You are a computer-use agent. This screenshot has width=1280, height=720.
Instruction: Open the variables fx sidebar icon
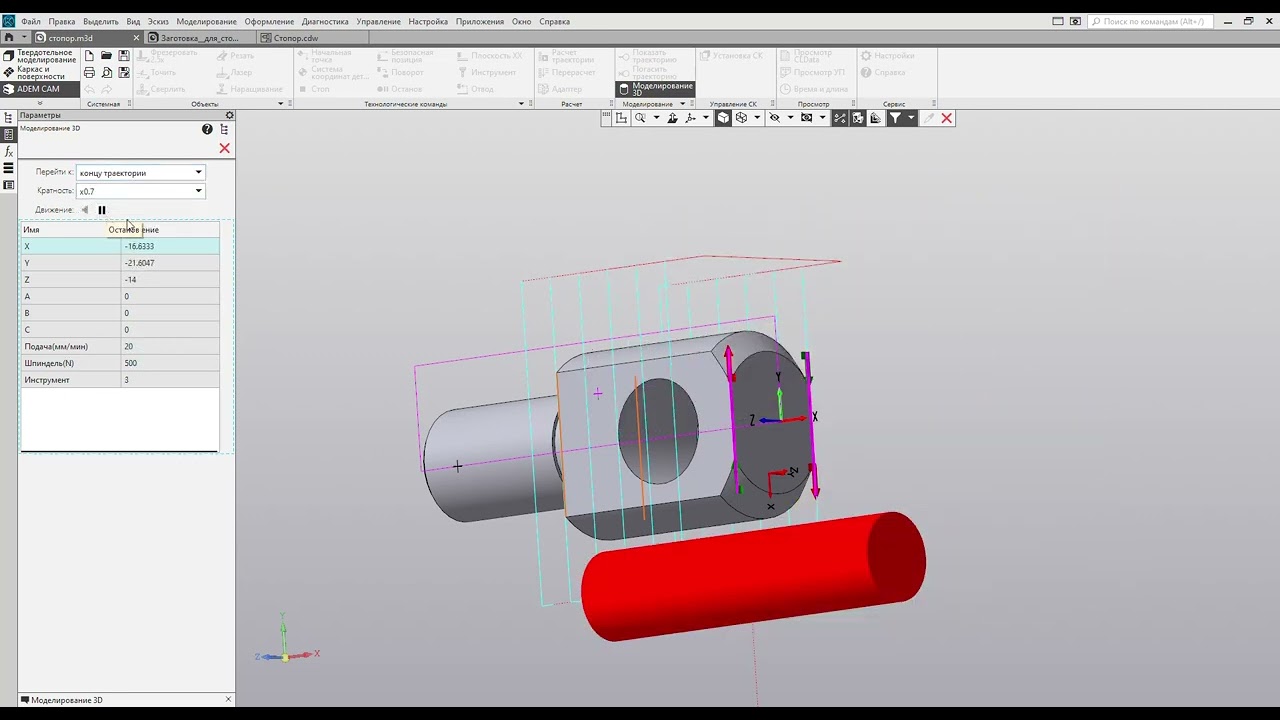[x=9, y=152]
